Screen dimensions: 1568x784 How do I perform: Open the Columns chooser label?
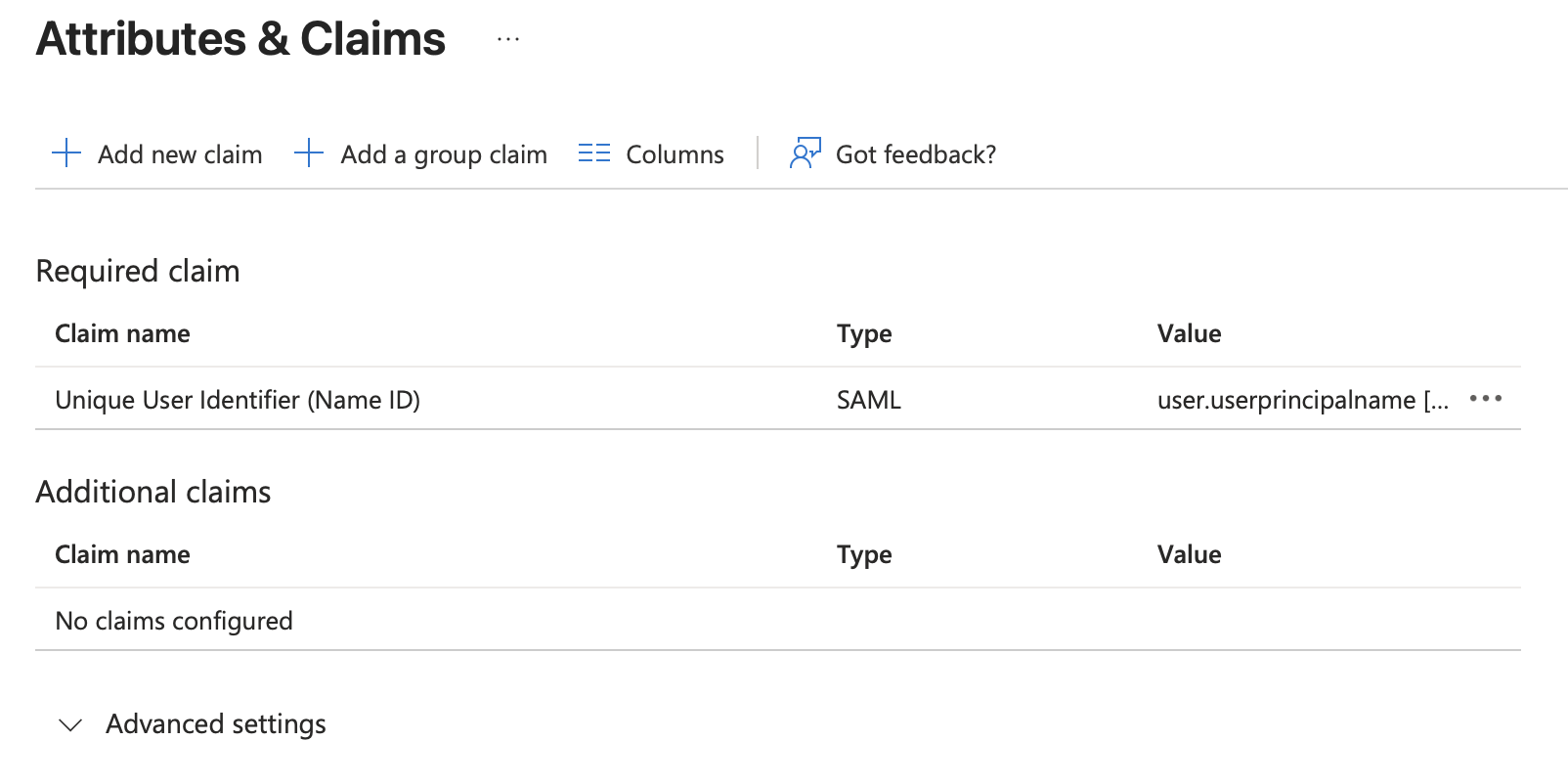[x=675, y=154]
